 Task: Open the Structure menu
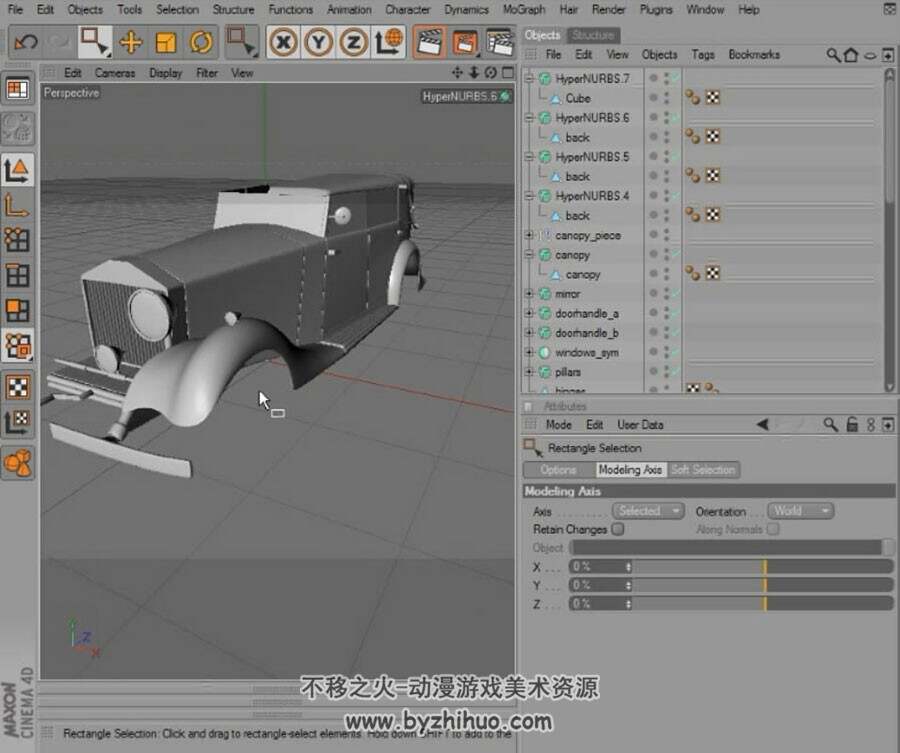(233, 10)
